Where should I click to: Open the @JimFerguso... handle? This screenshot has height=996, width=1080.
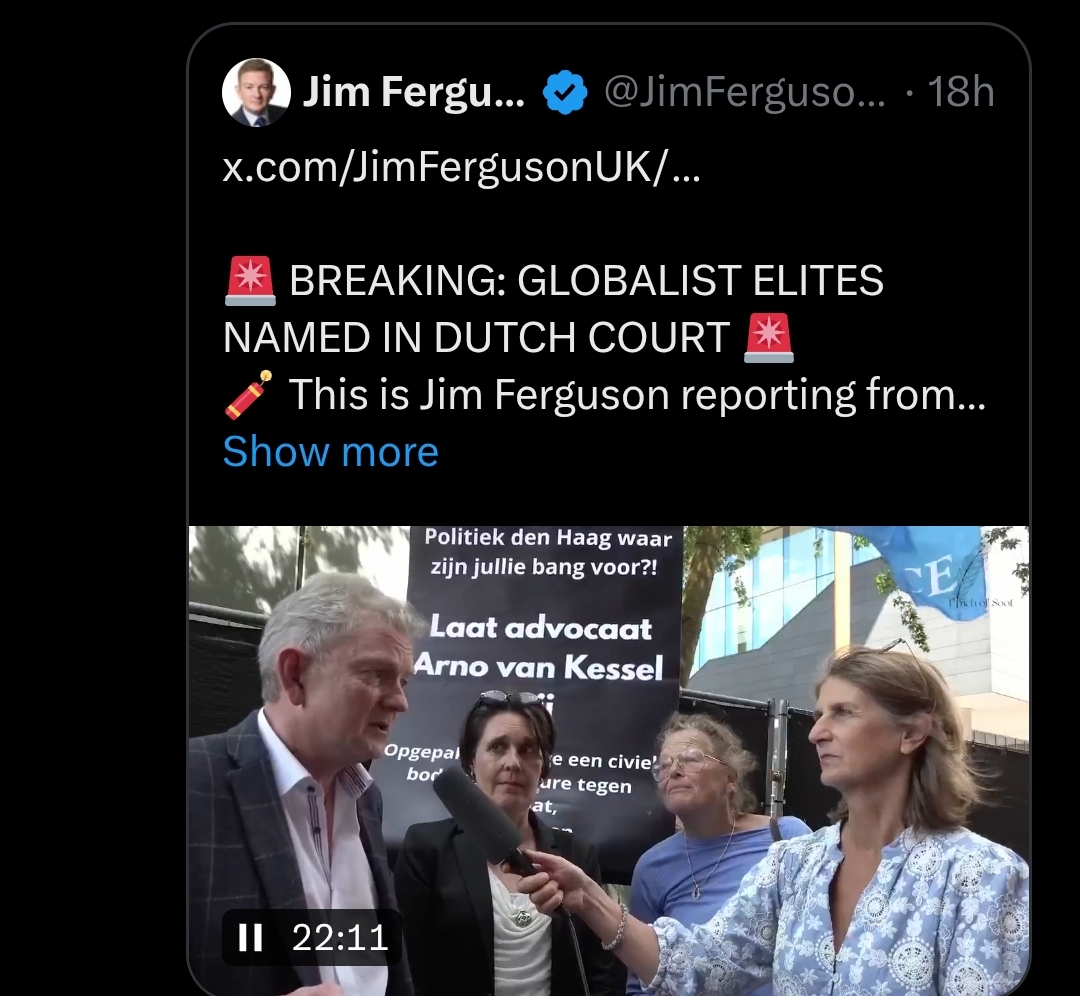pyautogui.click(x=745, y=92)
